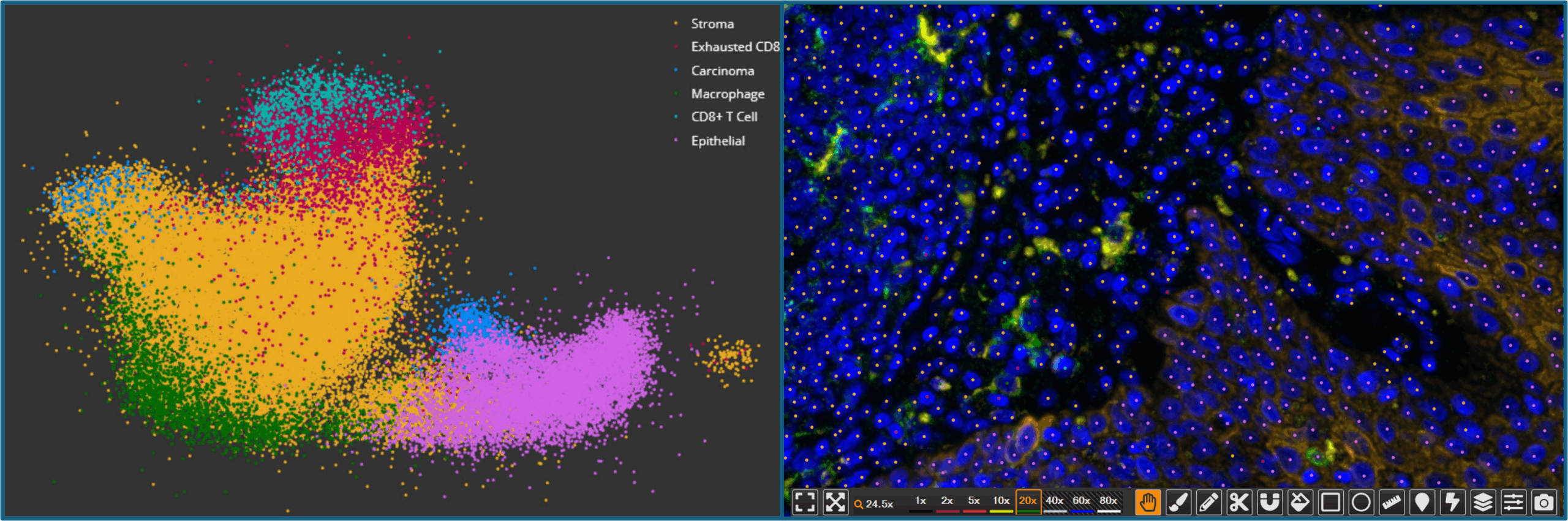This screenshot has height=521, width=1568.
Task: Choose the 80x zoom level
Action: click(x=1109, y=501)
